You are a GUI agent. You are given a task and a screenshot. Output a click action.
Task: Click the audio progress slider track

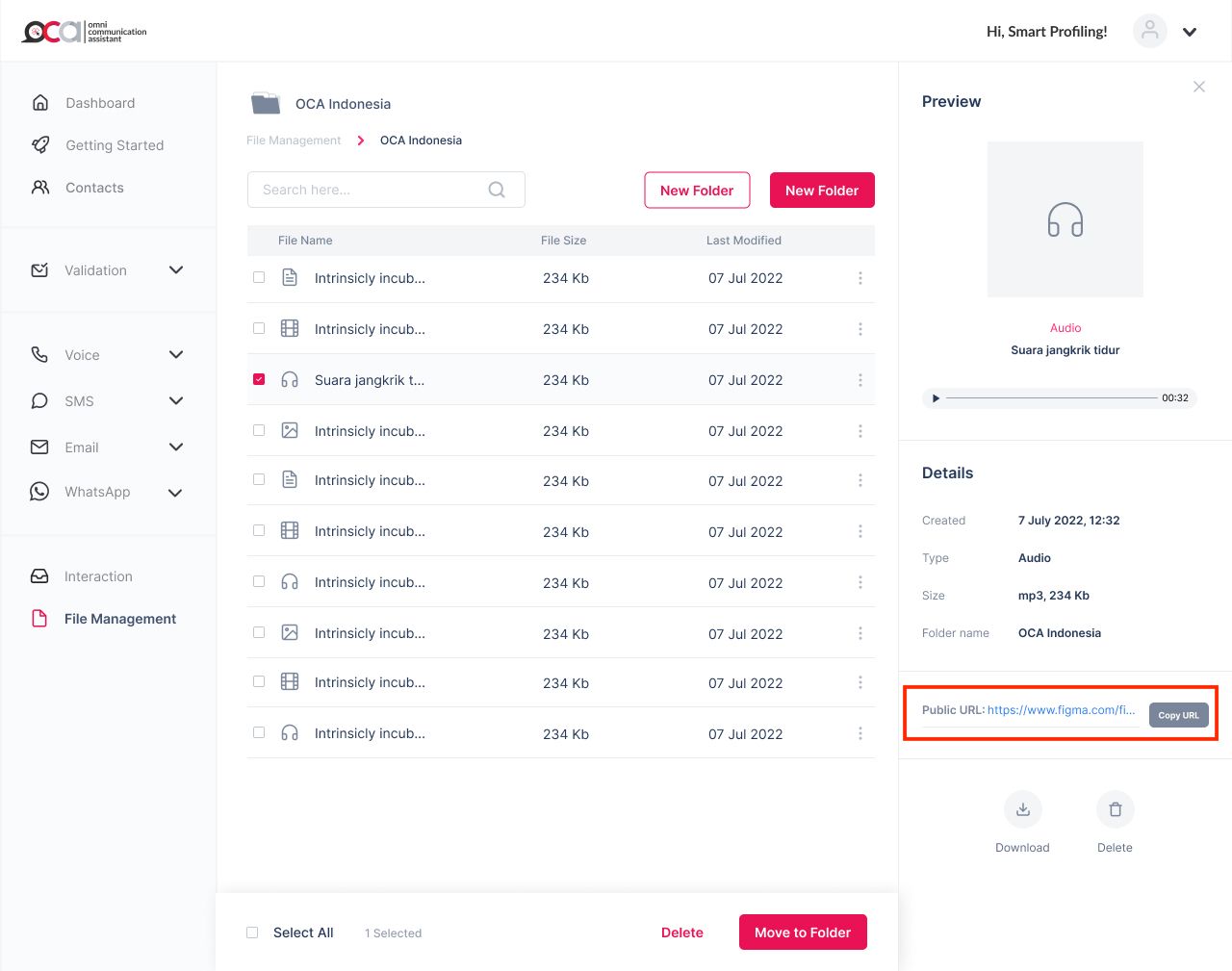pos(1051,397)
